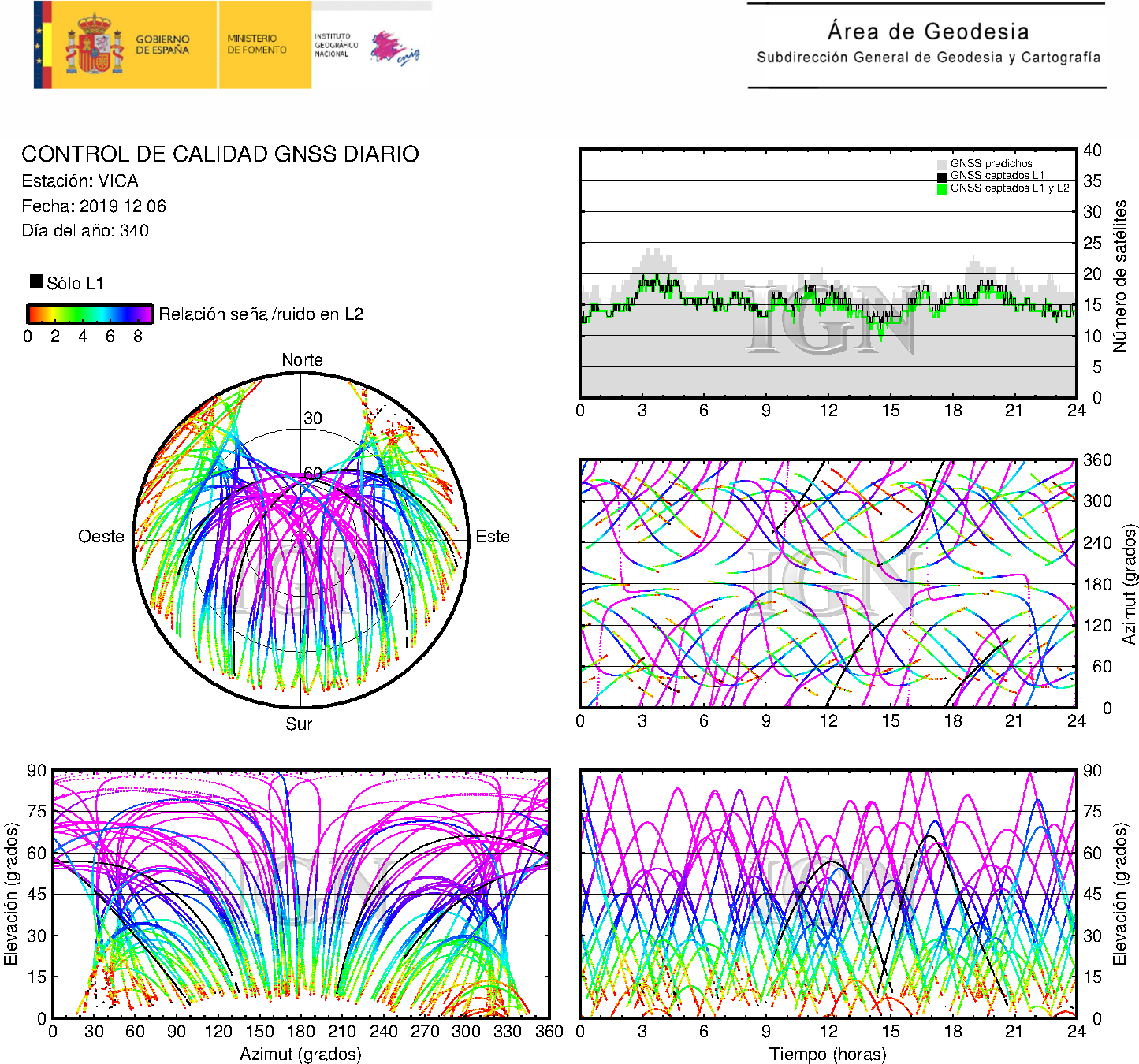Viewport: 1139px width, 1064px height.
Task: Click the rainbow signal-to-noise L2 color bar
Action: point(89,314)
